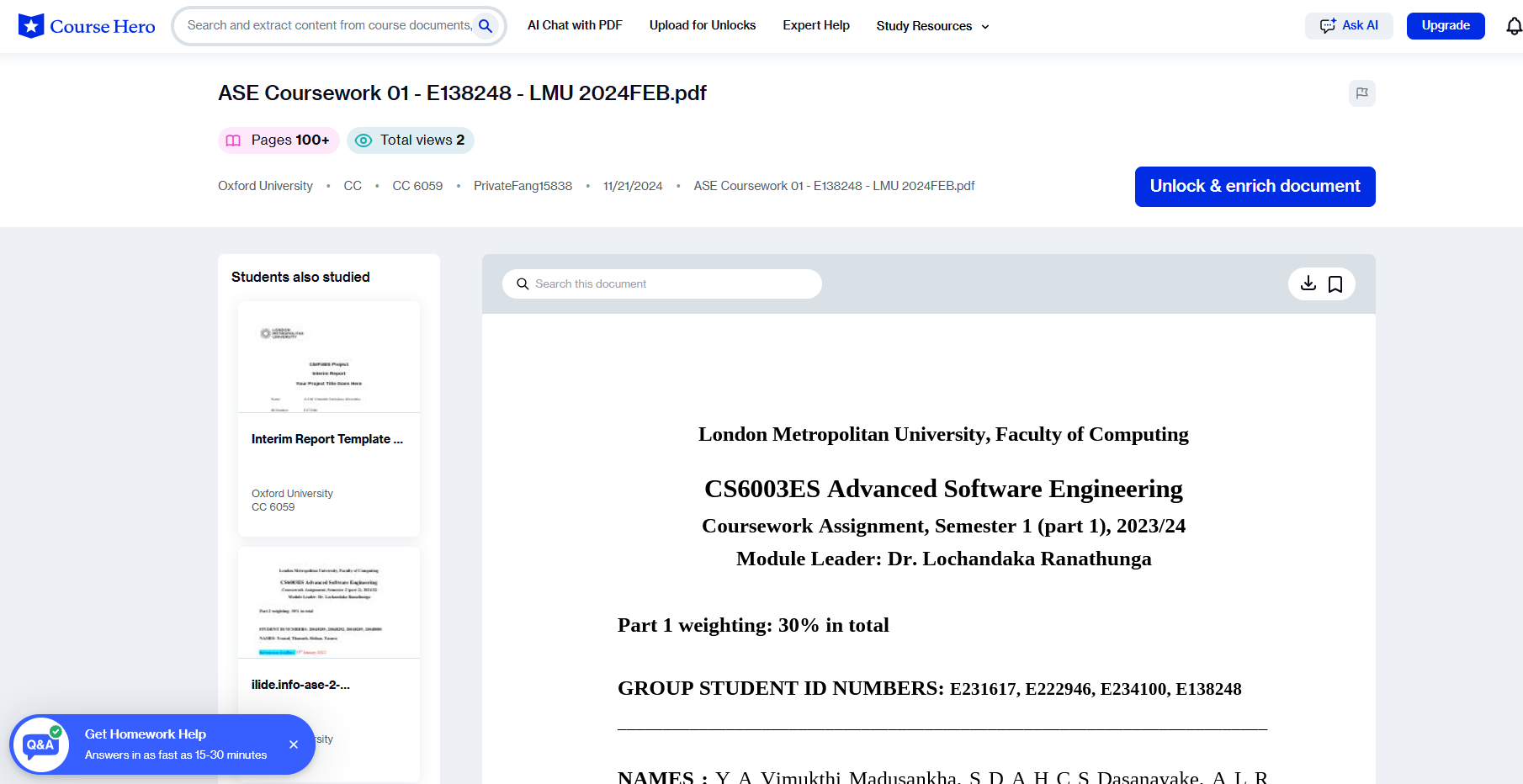This screenshot has width=1523, height=784.
Task: Click the Unlock & enrich document button
Action: pyautogui.click(x=1255, y=186)
